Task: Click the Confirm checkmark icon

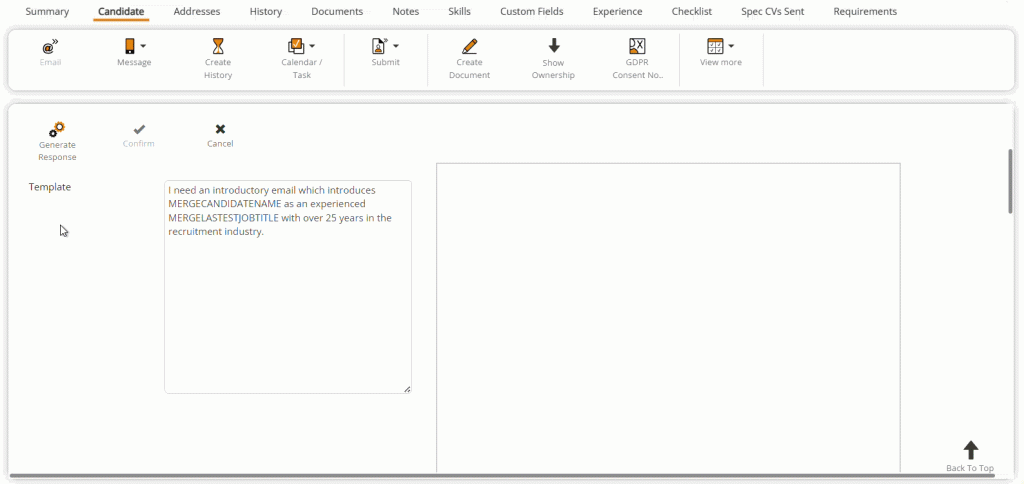Action: (139, 129)
